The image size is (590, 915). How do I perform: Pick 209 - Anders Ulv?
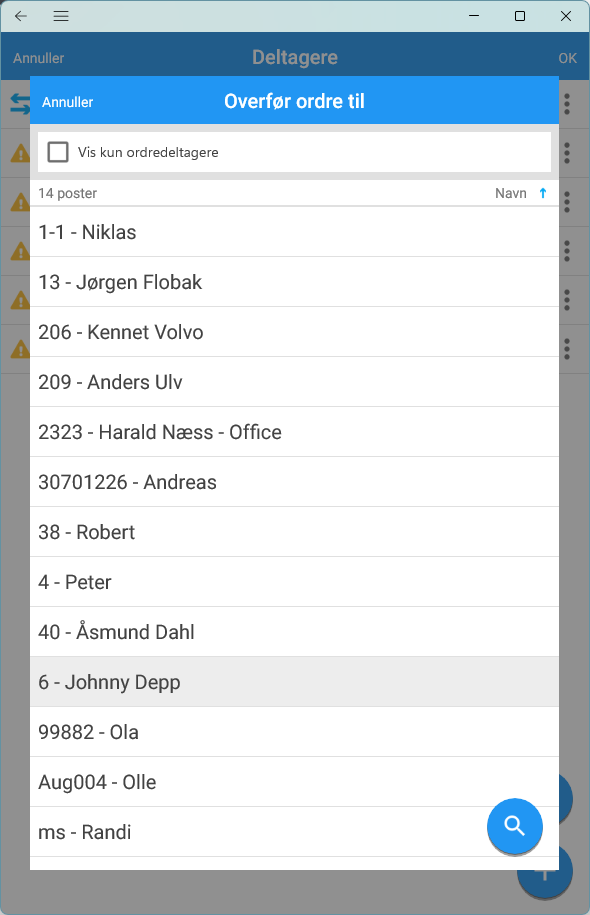[x=294, y=382]
